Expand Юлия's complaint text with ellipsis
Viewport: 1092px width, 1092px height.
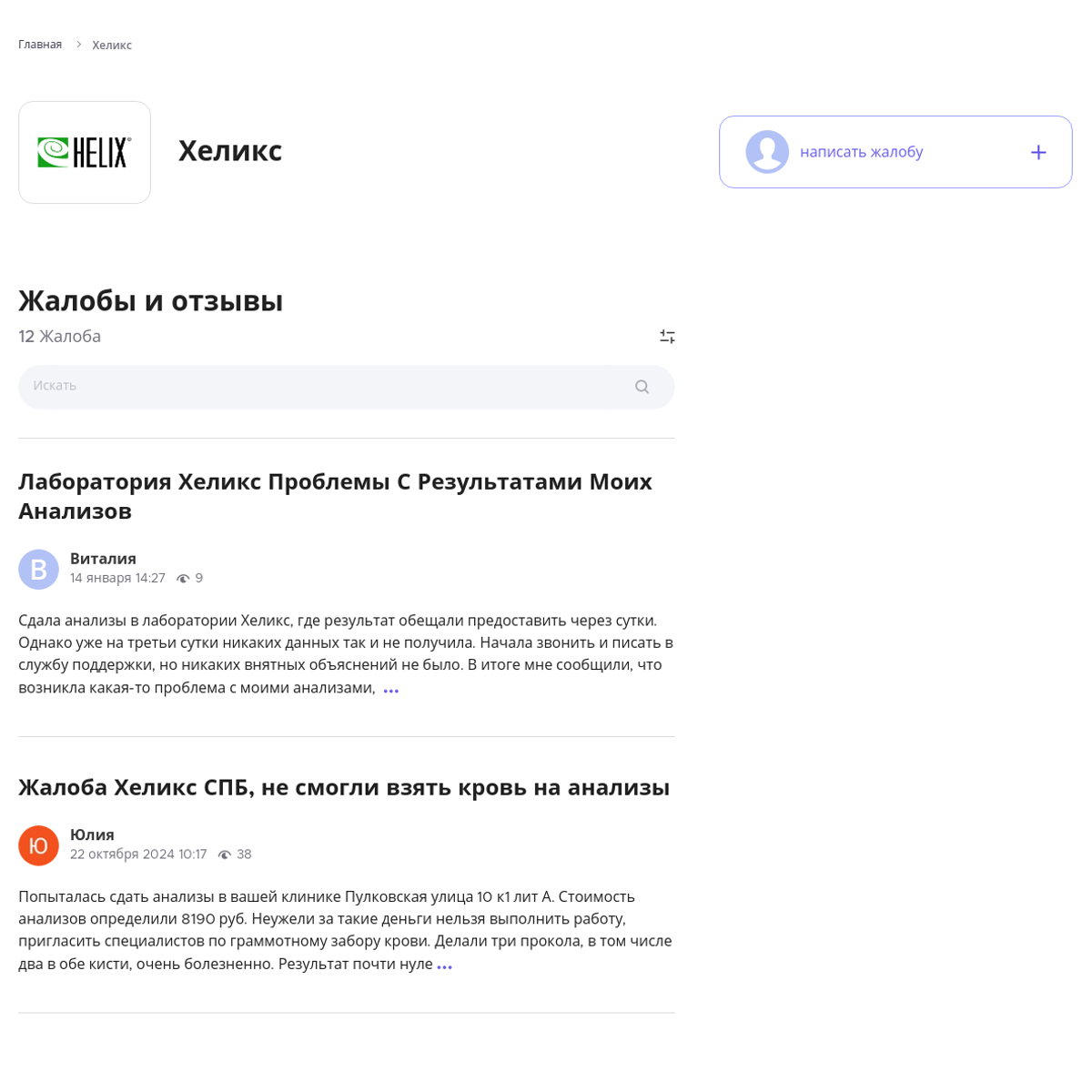point(444,966)
